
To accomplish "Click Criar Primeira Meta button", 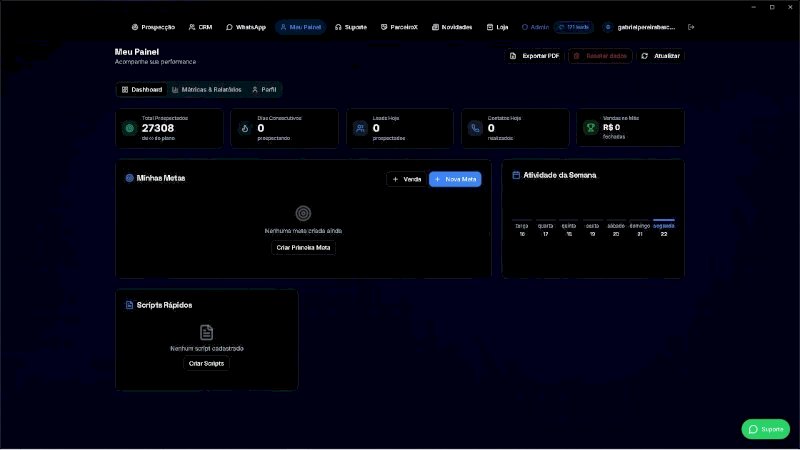I will click(x=303, y=247).
